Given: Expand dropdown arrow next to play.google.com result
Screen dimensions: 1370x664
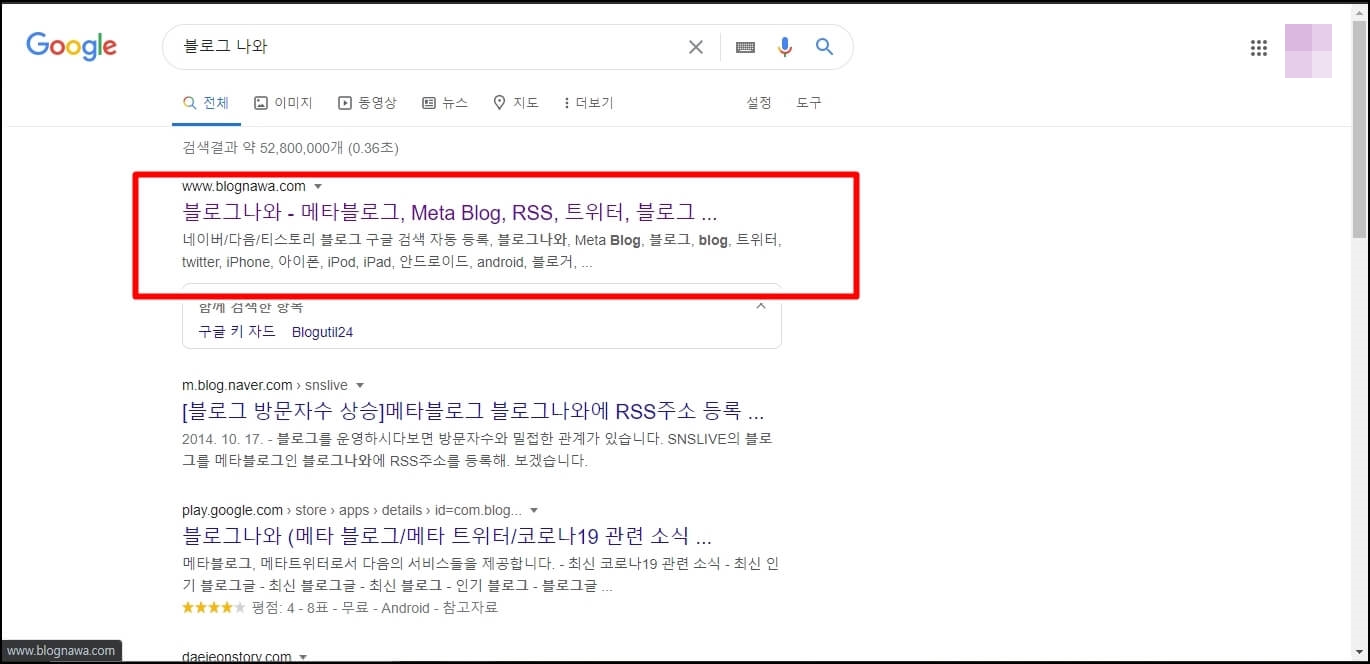Looking at the screenshot, I should click(534, 510).
